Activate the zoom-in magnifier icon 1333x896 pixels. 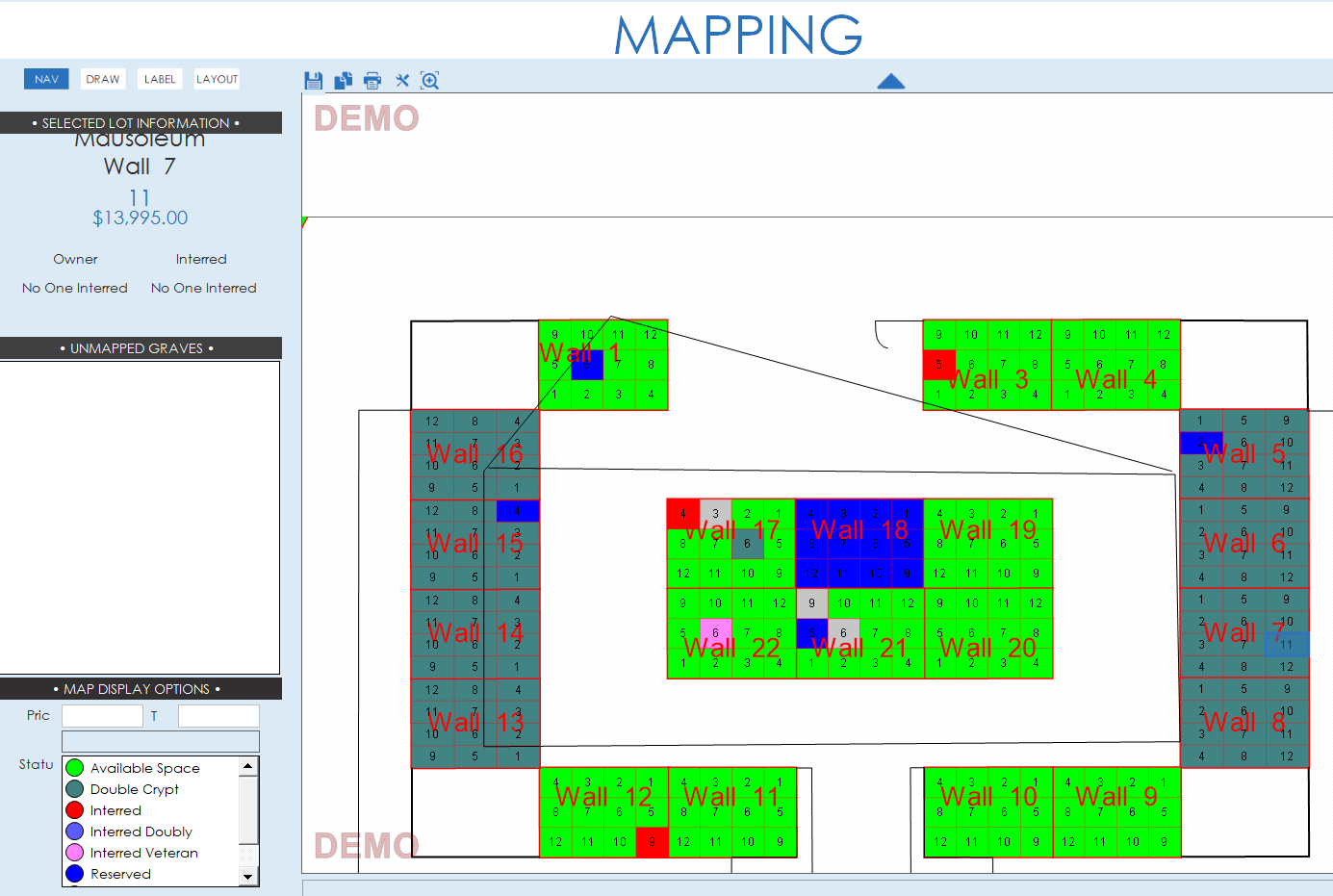(x=430, y=81)
